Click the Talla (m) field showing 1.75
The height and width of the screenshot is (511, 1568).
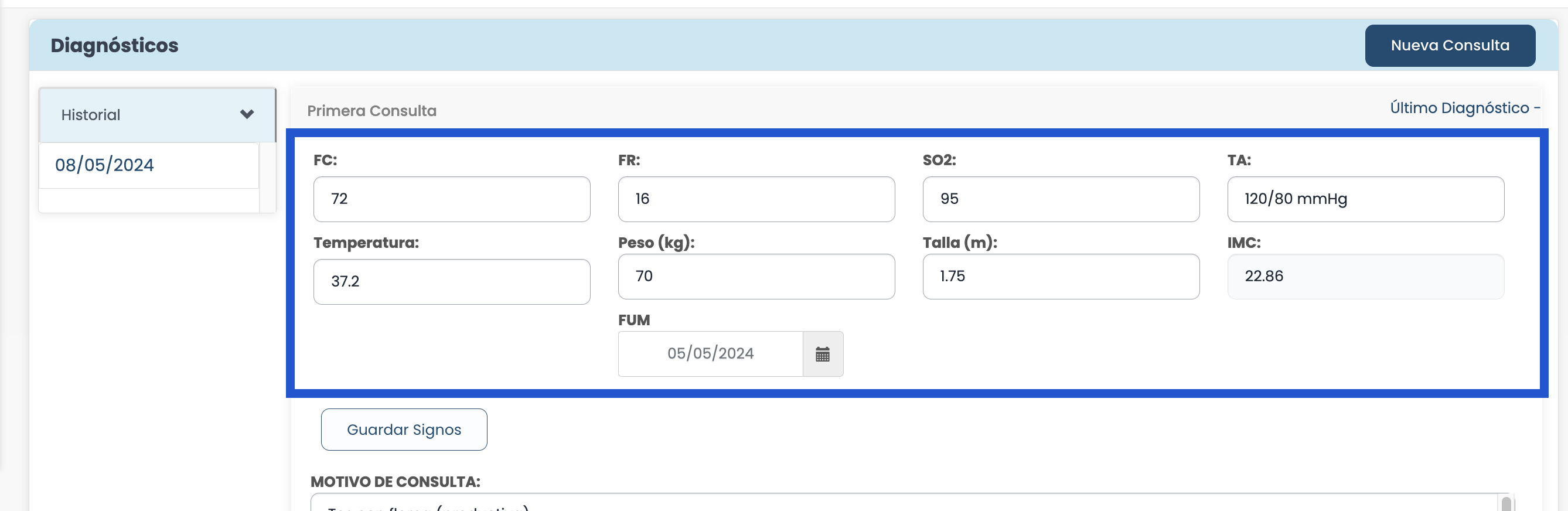(x=1061, y=276)
